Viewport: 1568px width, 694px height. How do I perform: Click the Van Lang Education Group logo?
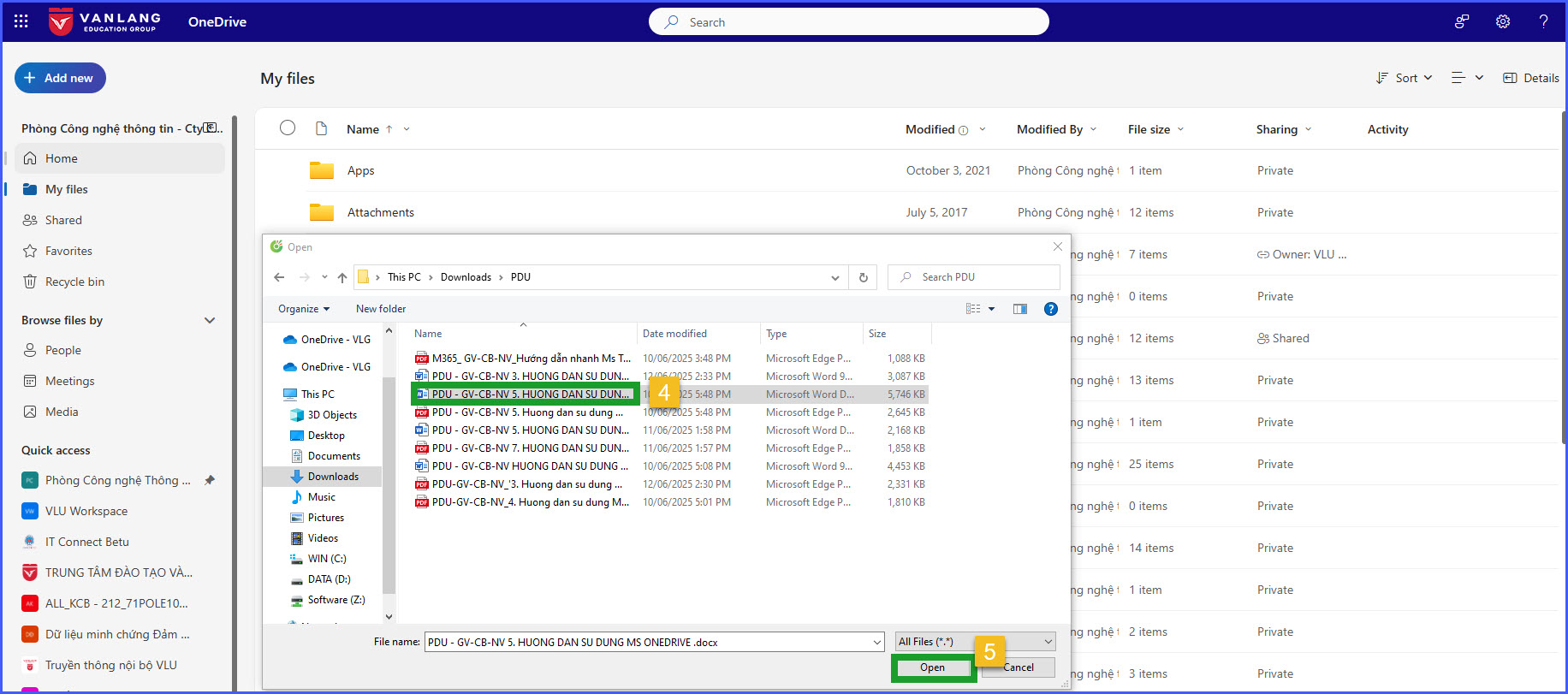coord(104,21)
